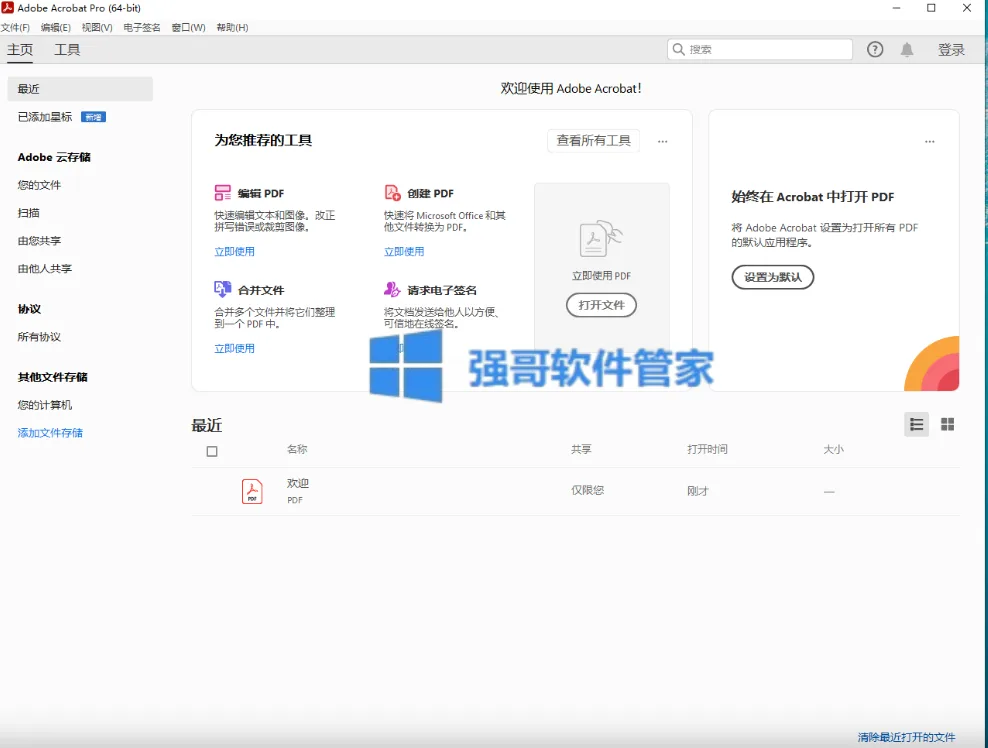
Task: Switch to the 工具 tab
Action: click(67, 50)
